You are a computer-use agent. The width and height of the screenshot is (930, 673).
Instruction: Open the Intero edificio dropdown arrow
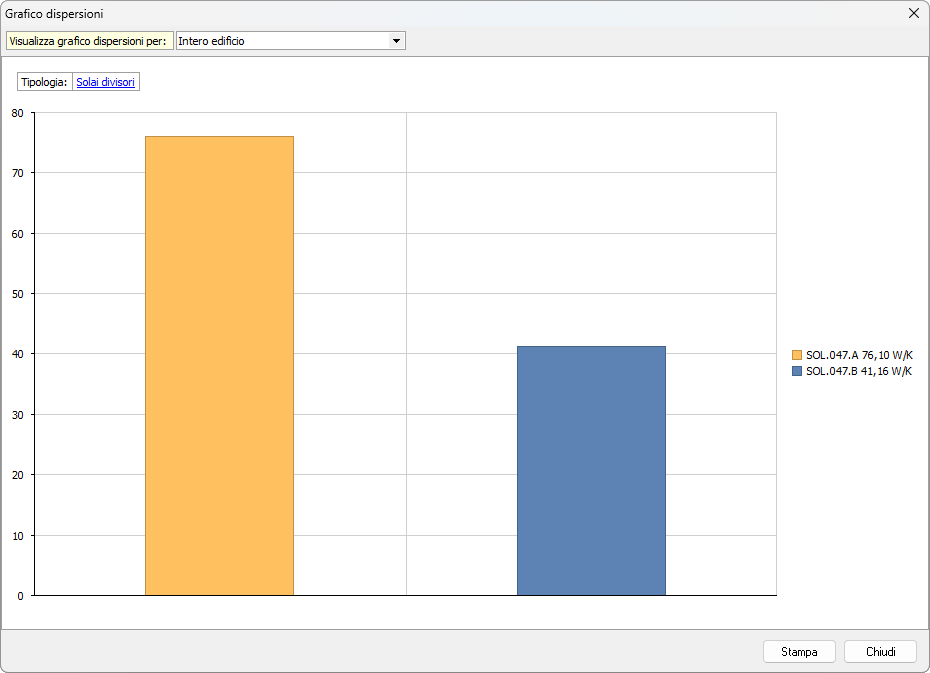pyautogui.click(x=396, y=41)
